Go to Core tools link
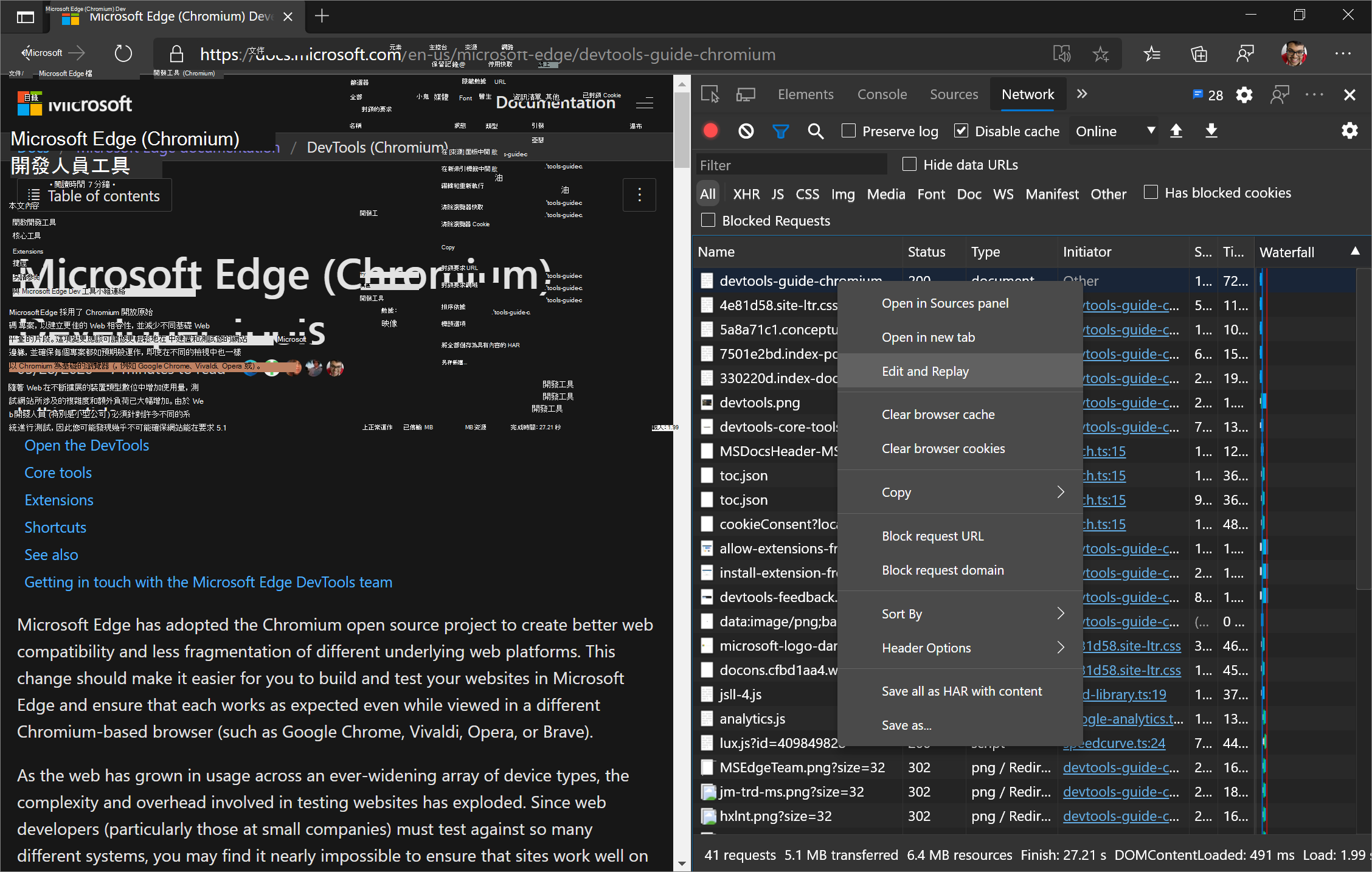 [58, 472]
